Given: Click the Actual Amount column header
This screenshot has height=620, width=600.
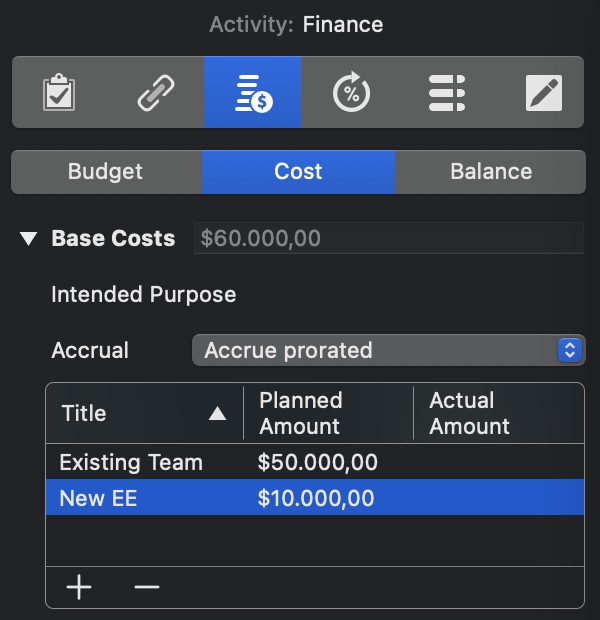Looking at the screenshot, I should click(x=496, y=413).
